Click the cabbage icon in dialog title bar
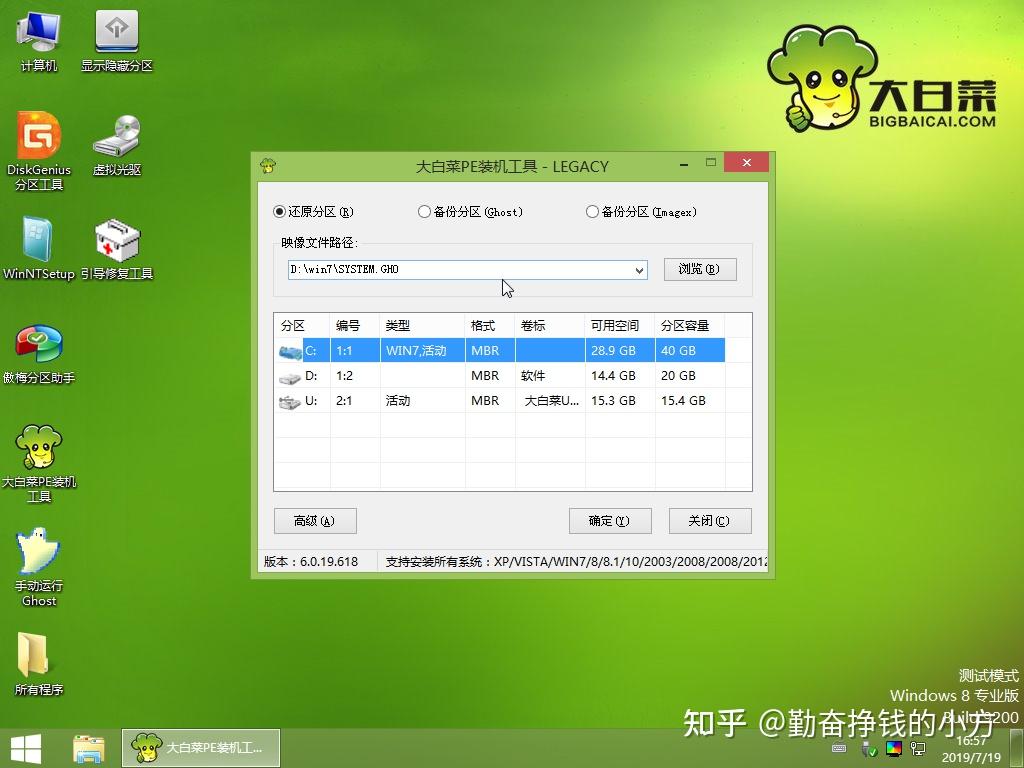Viewport: 1024px width, 768px height. click(268, 166)
